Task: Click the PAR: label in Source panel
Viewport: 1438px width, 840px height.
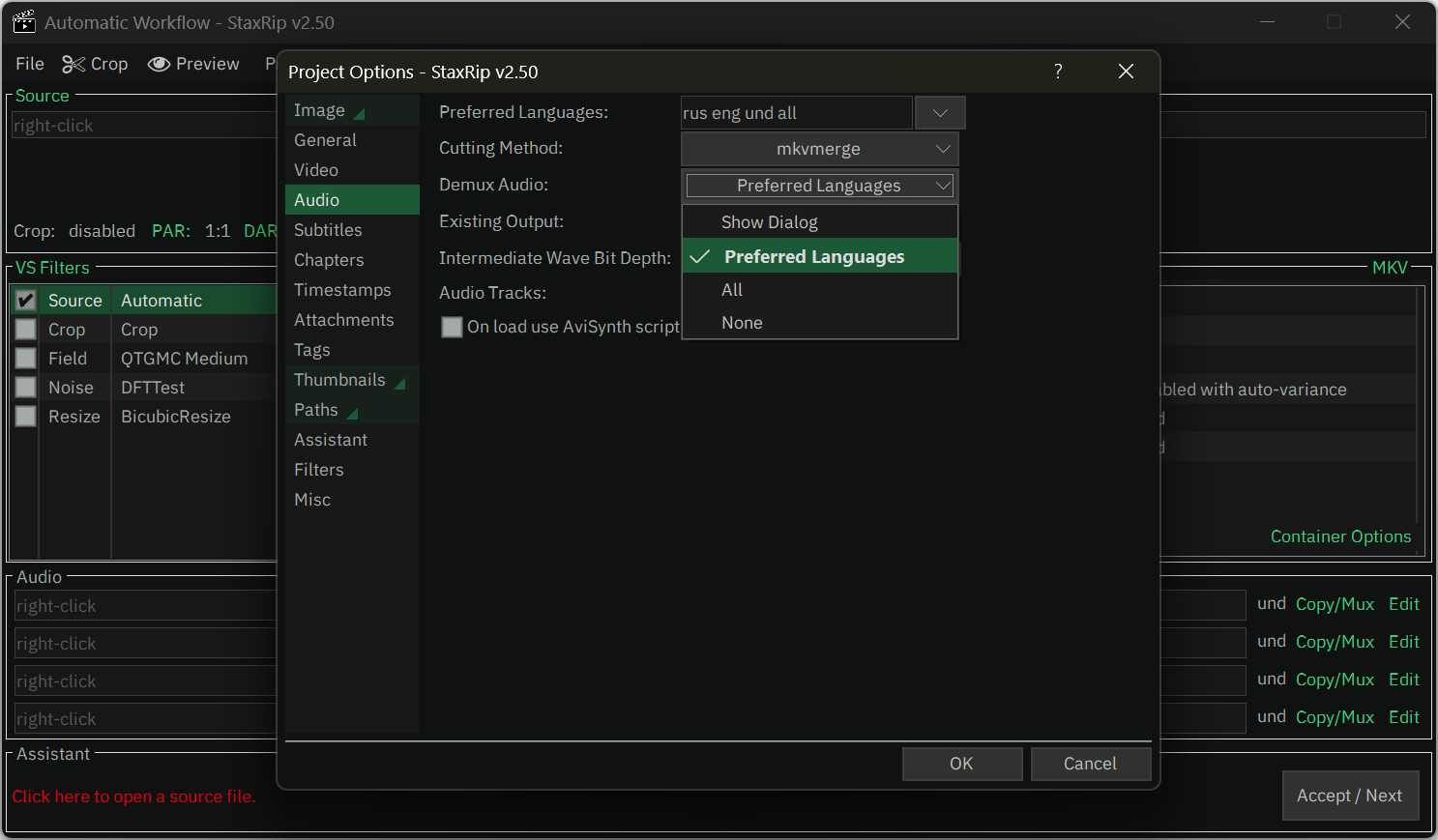Action: click(171, 231)
